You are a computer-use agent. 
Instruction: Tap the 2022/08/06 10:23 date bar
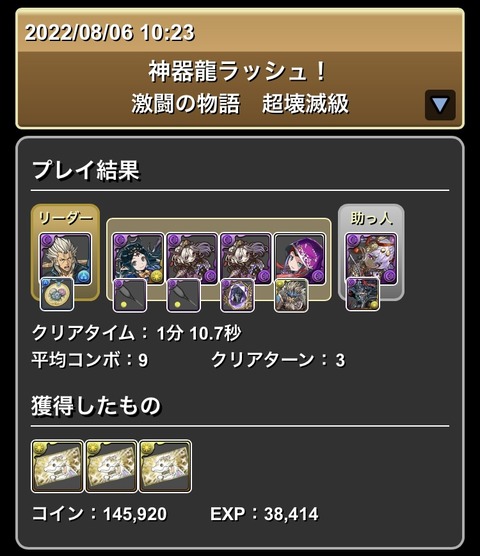[x=240, y=31]
